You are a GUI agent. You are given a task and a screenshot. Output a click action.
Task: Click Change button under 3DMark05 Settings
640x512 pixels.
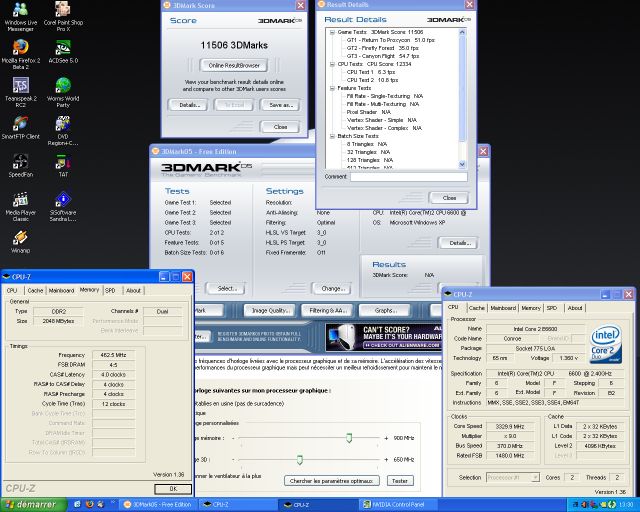click(x=333, y=289)
